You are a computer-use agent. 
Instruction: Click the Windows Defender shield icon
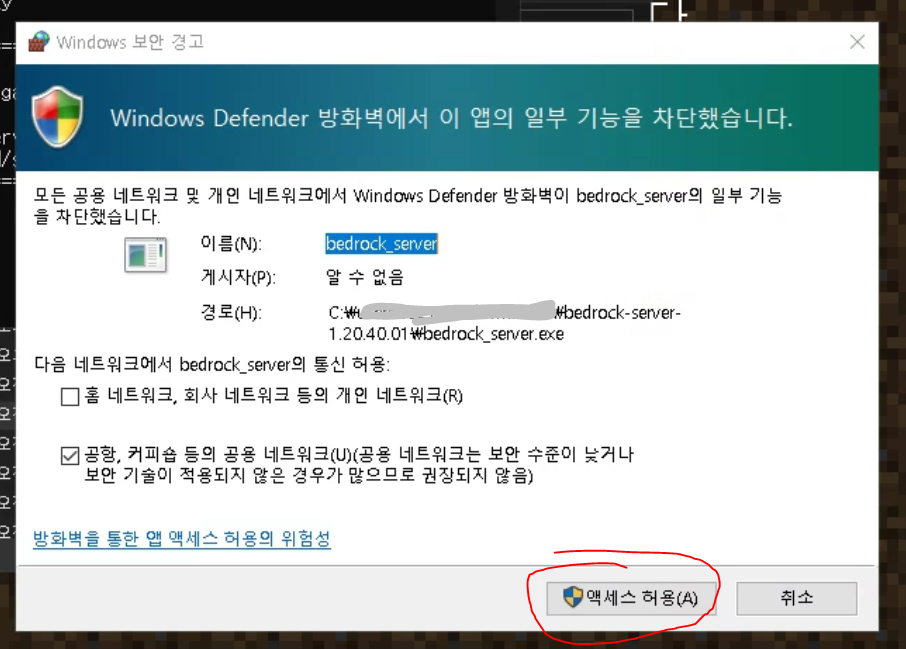pyautogui.click(x=57, y=117)
